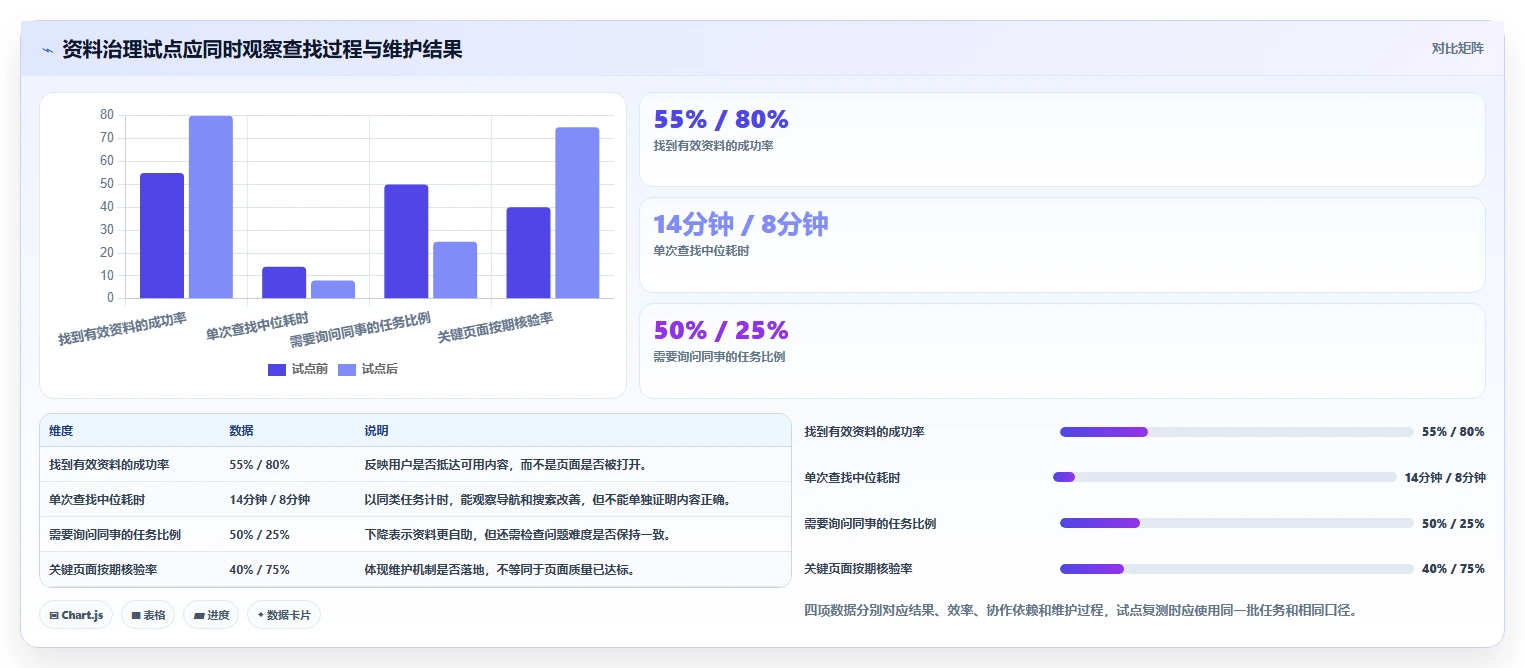
Task: Click description starting 反映用户是否抵达可用内容
Action: click(505, 465)
